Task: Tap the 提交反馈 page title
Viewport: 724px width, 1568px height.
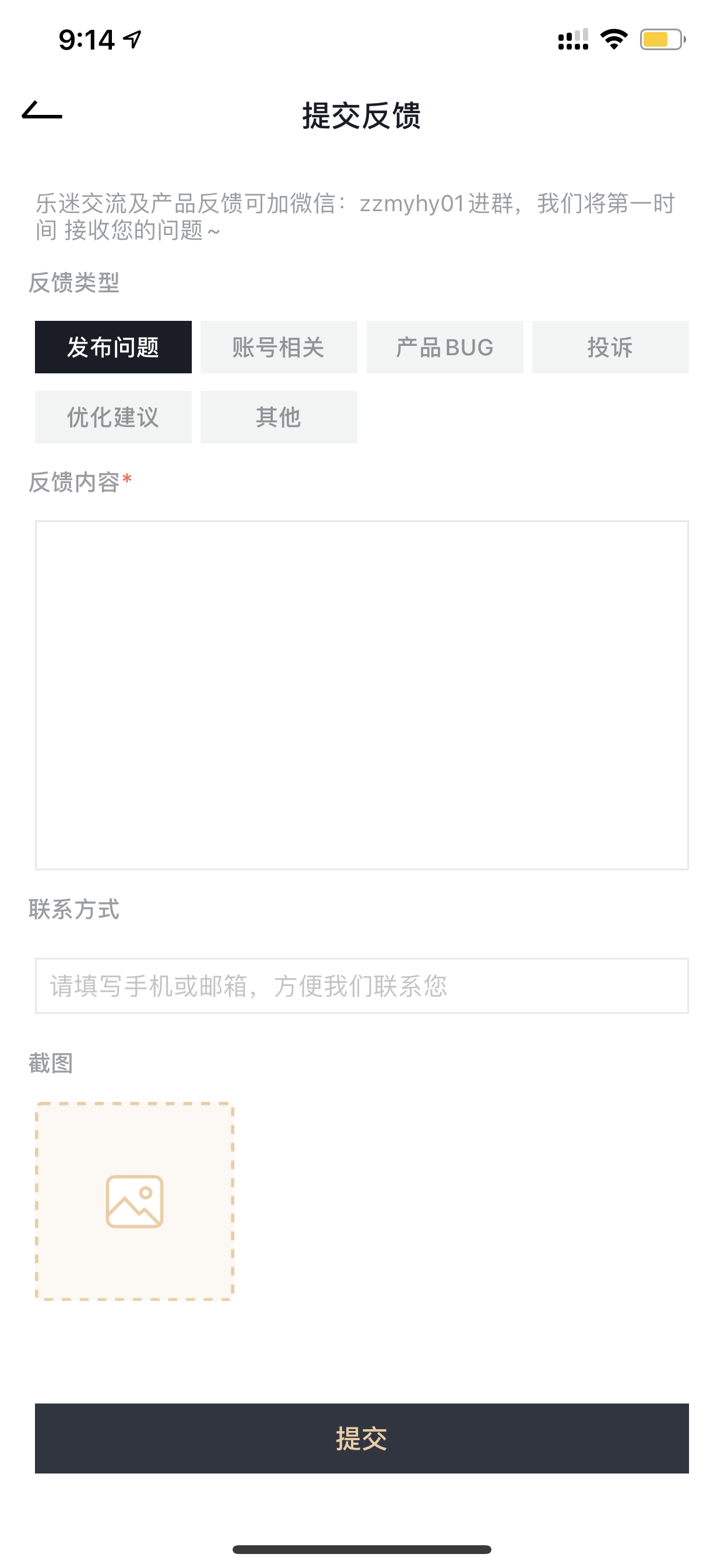Action: pyautogui.click(x=362, y=115)
